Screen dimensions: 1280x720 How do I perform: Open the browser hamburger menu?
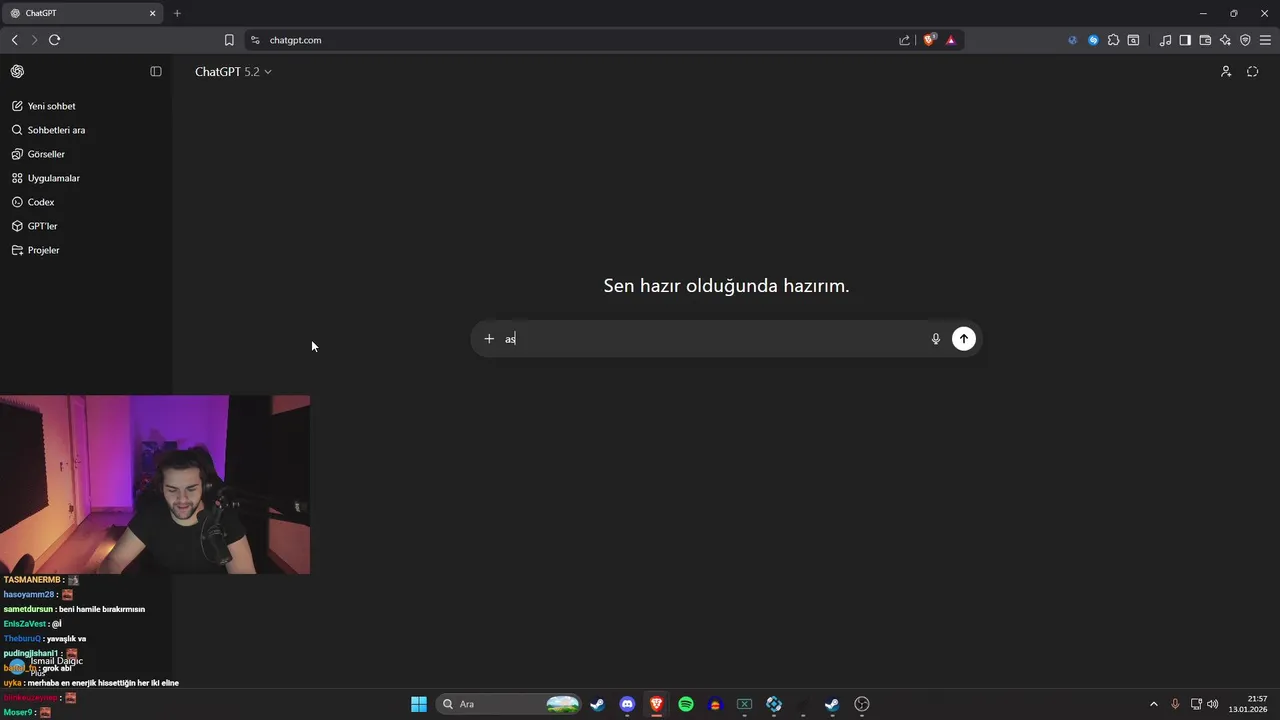pyautogui.click(x=1265, y=40)
